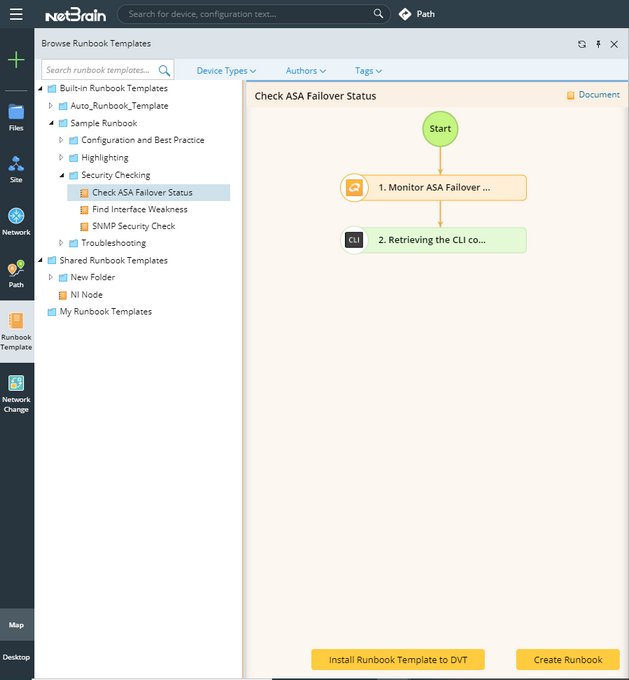Screen dimensions: 629x680
Task: Expand the Troubleshooting folder
Action: (61, 242)
